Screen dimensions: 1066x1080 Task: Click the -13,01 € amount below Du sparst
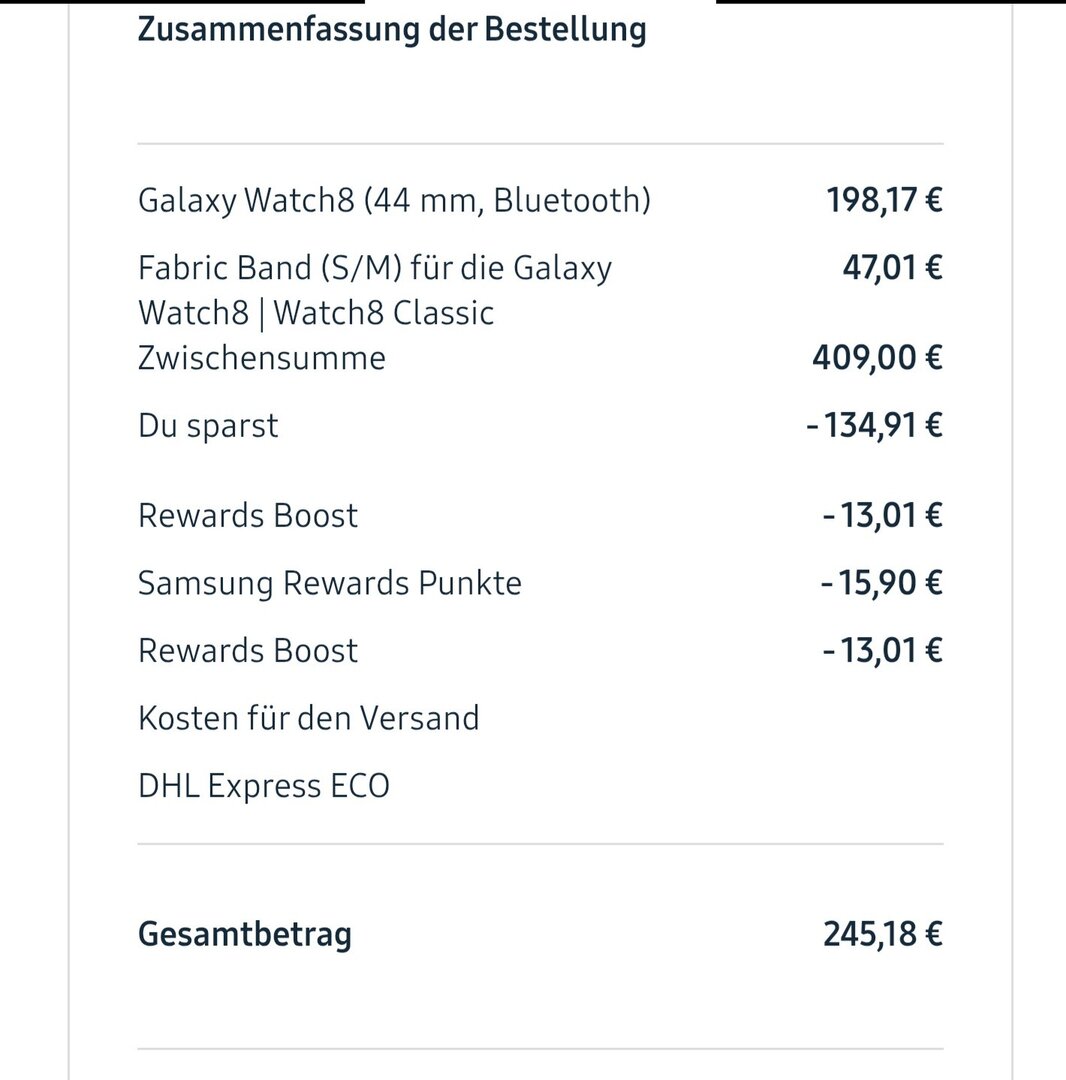(x=882, y=516)
